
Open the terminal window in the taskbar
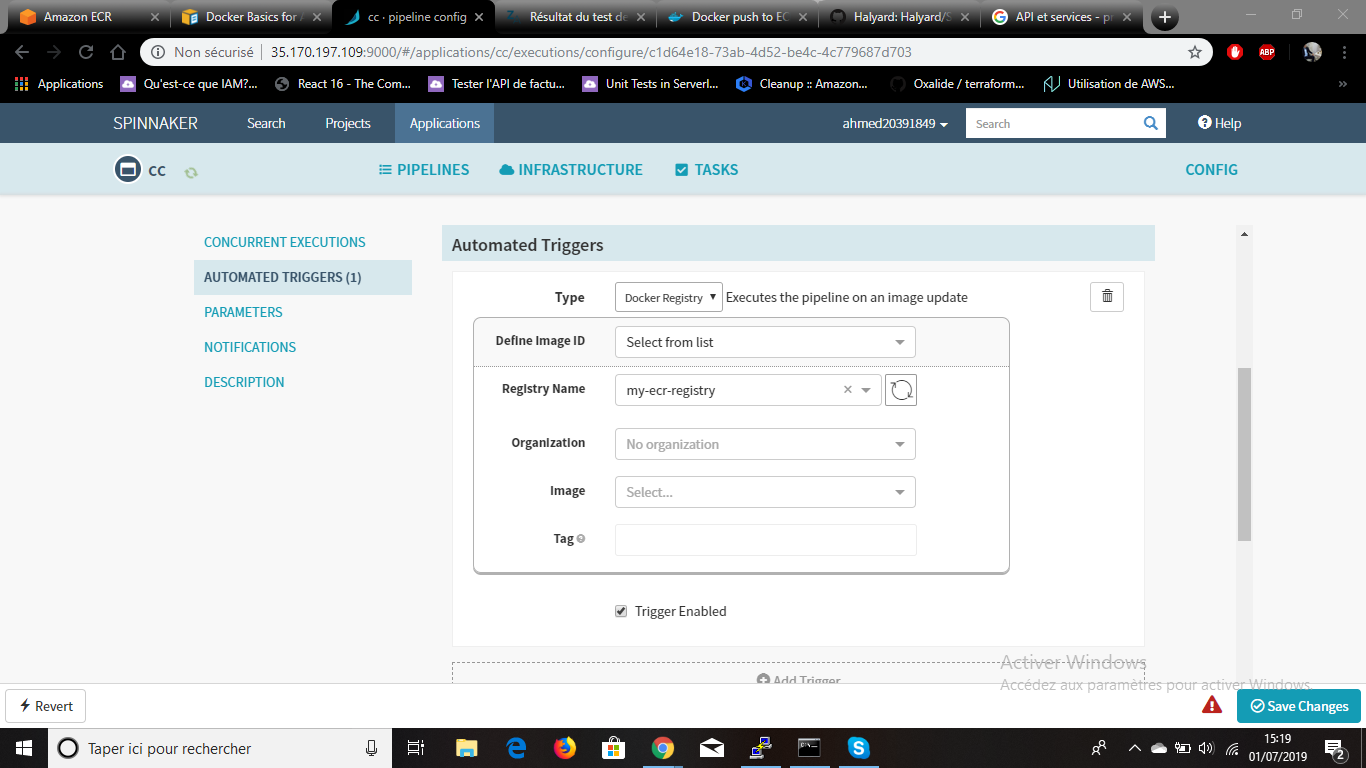tap(809, 747)
